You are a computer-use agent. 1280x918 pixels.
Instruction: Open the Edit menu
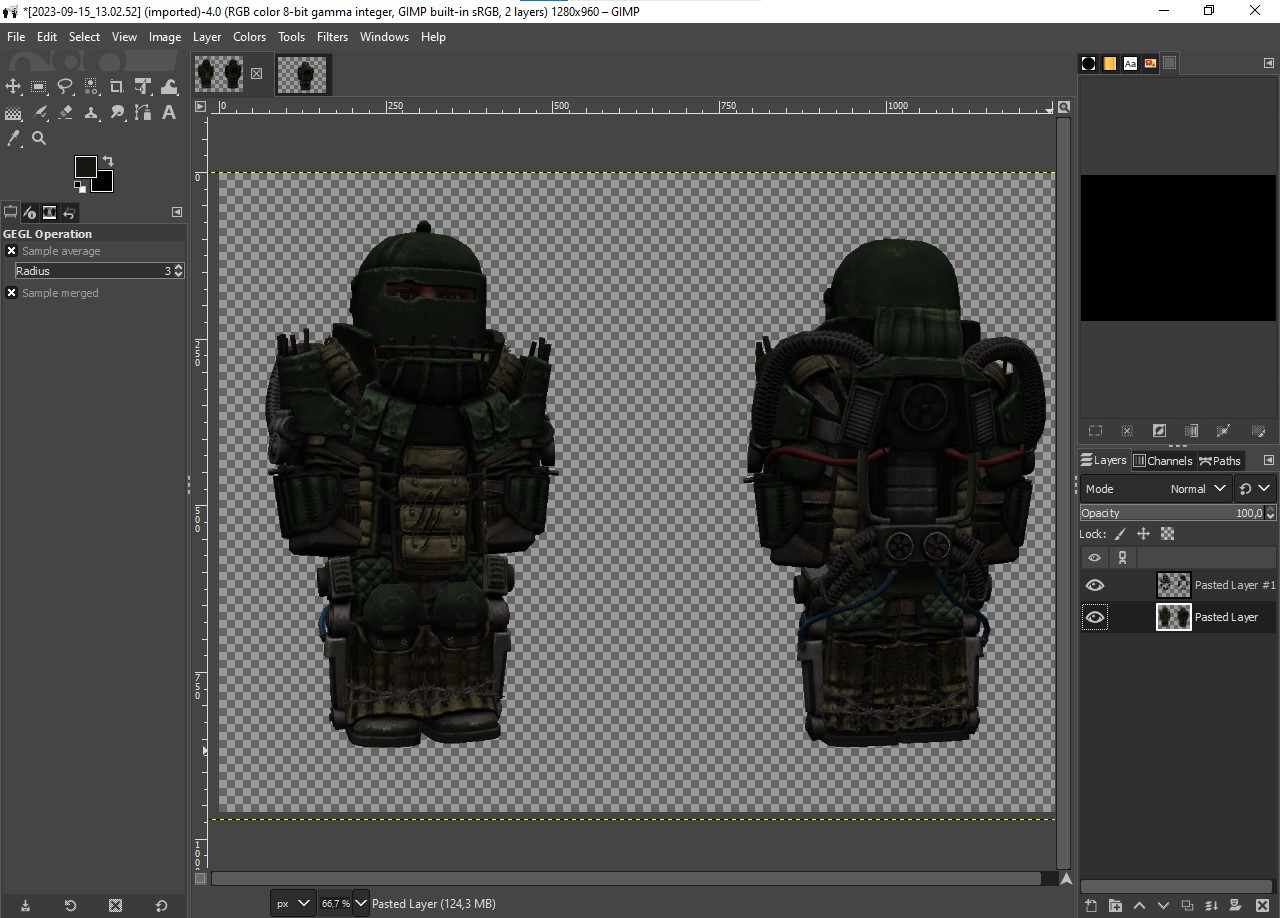click(x=47, y=36)
